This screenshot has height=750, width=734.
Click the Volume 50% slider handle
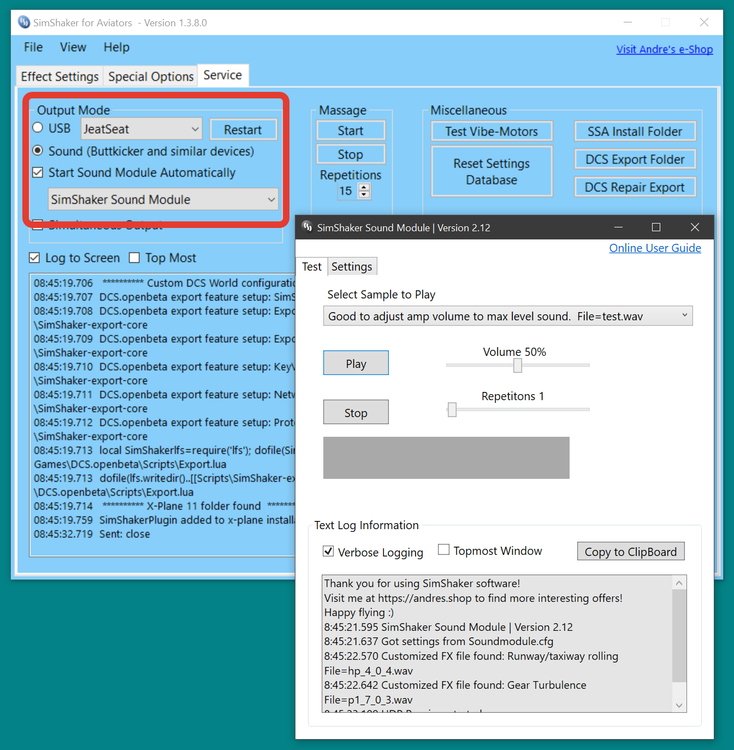[x=517, y=365]
